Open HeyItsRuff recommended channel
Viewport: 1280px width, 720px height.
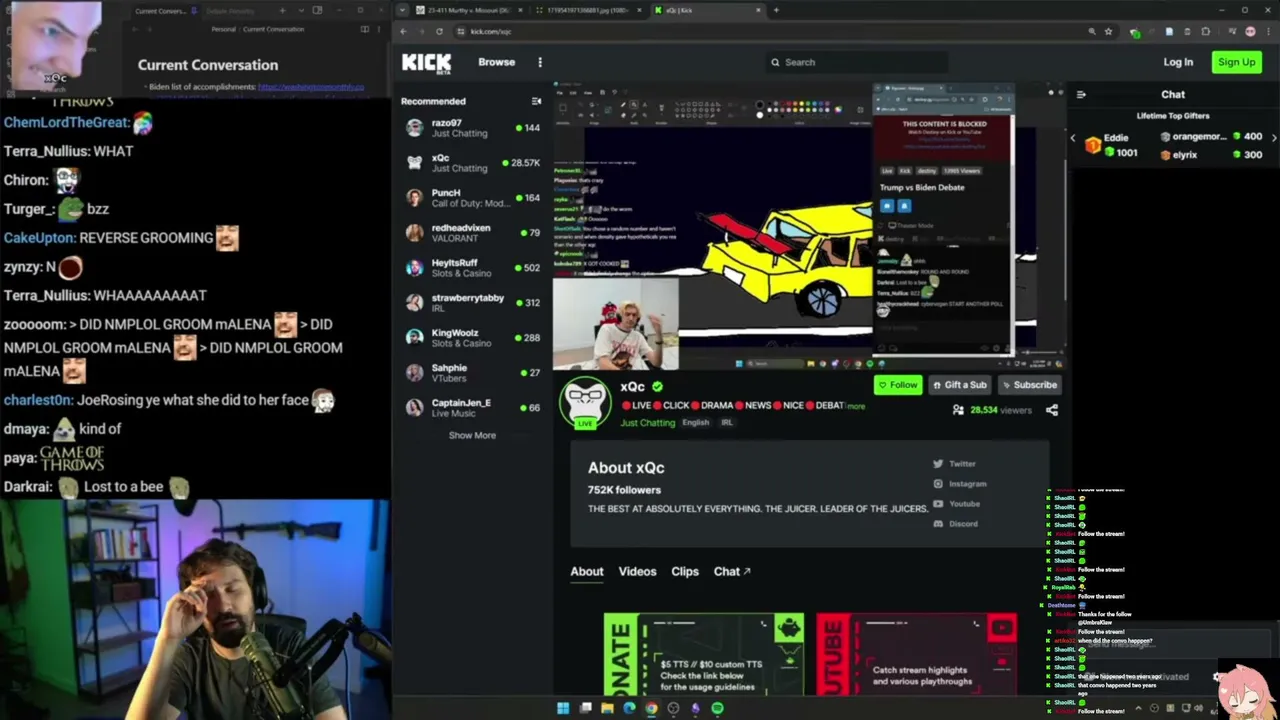click(473, 268)
